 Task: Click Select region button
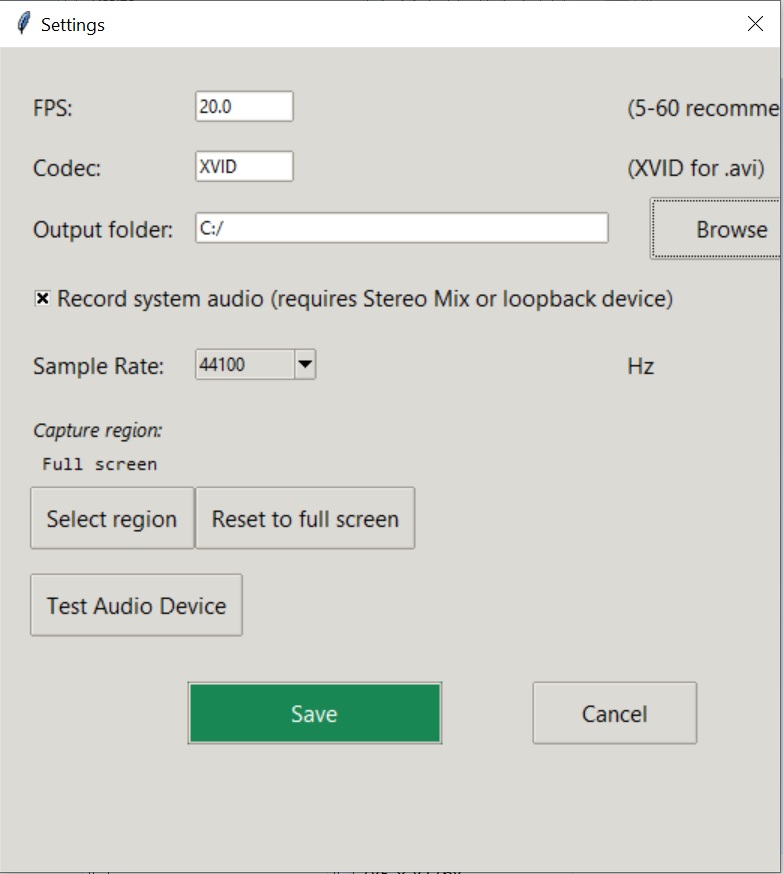(x=112, y=518)
